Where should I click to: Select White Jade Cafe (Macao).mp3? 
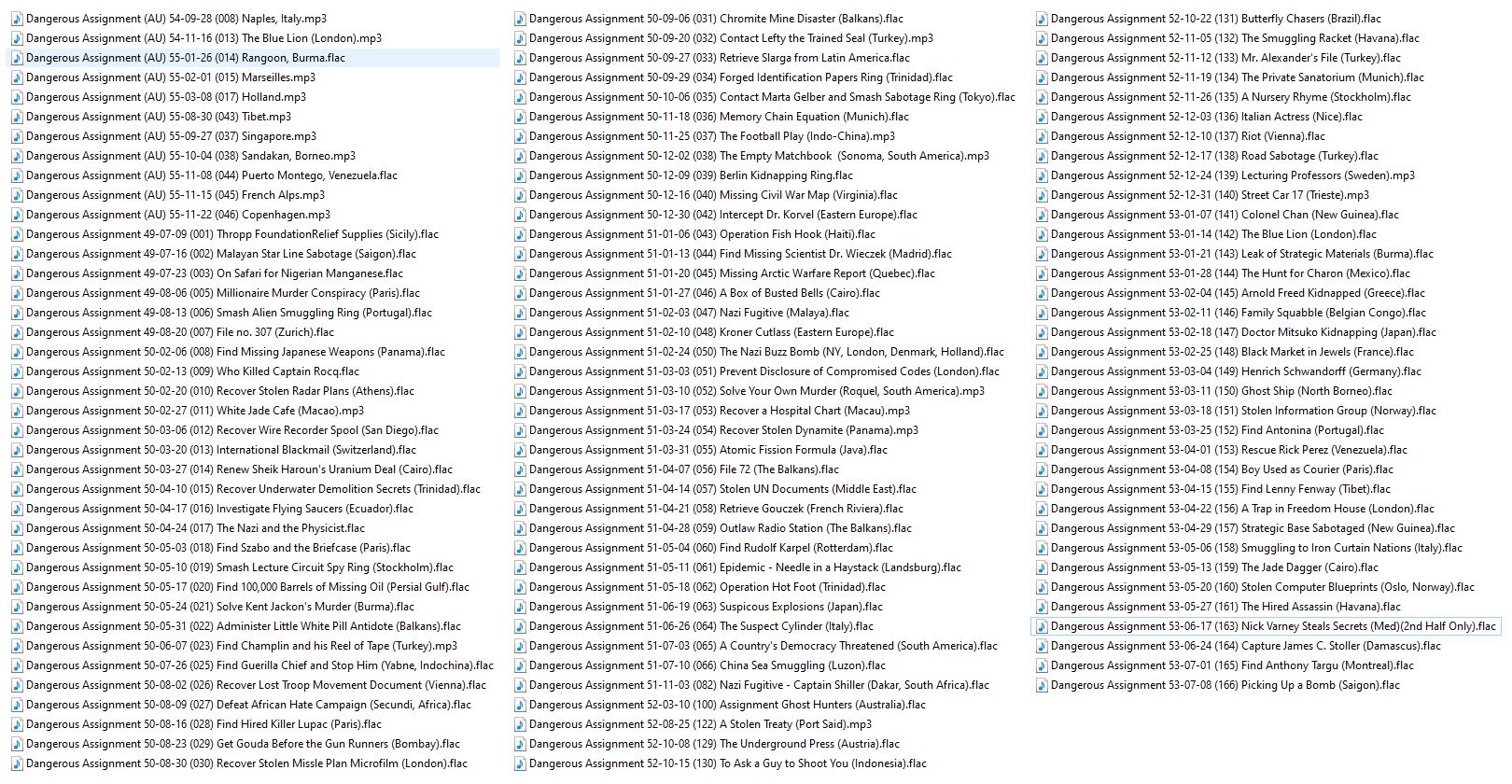(x=194, y=411)
